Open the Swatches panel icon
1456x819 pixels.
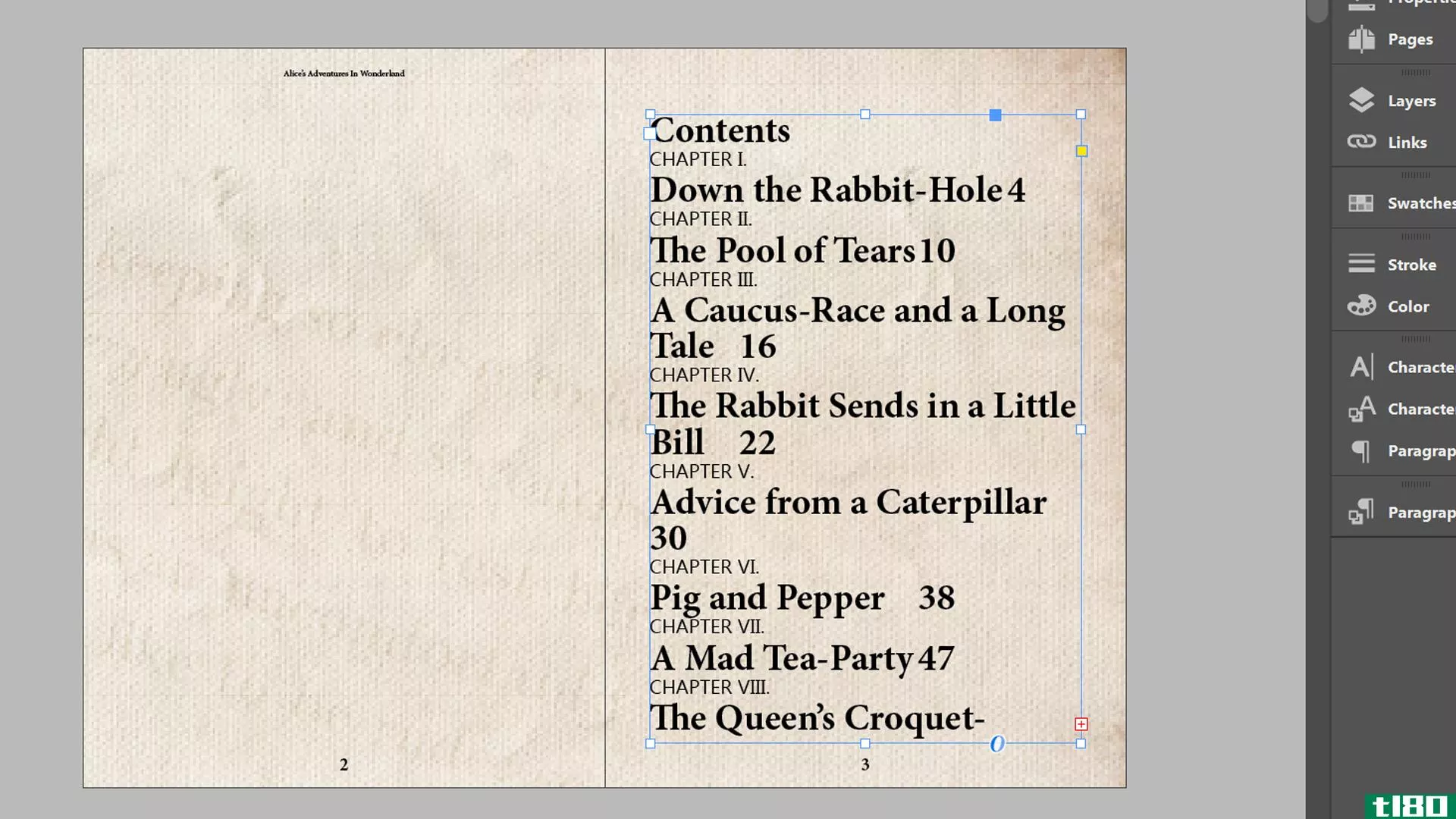point(1361,202)
